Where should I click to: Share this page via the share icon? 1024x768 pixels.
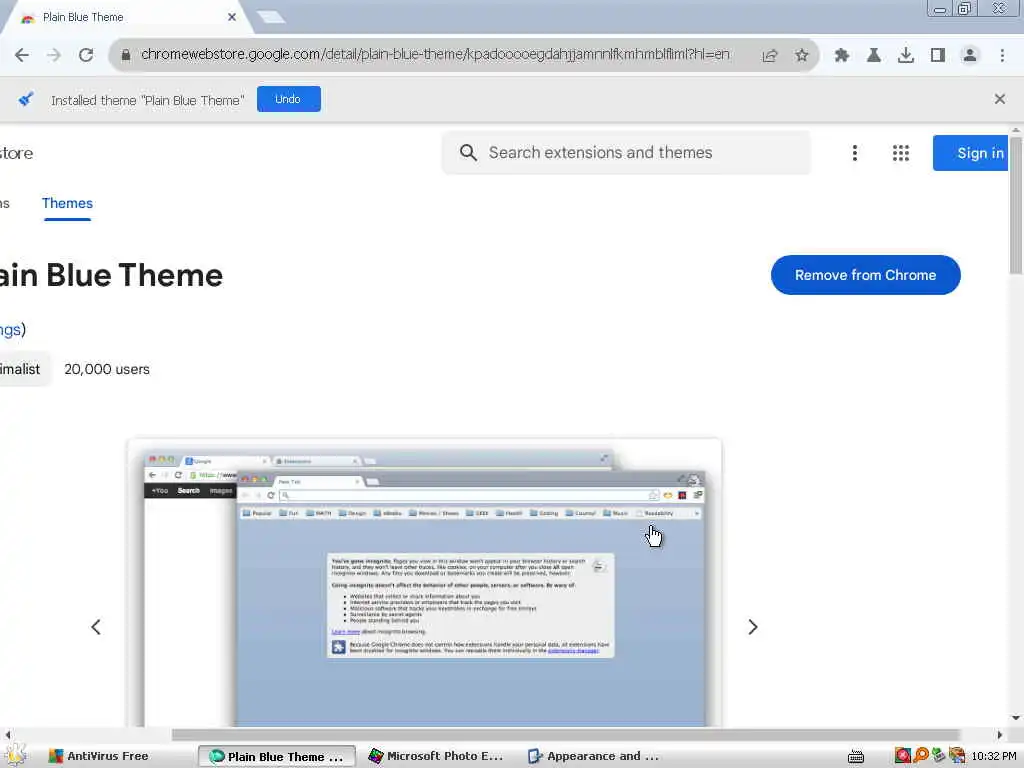770,56
